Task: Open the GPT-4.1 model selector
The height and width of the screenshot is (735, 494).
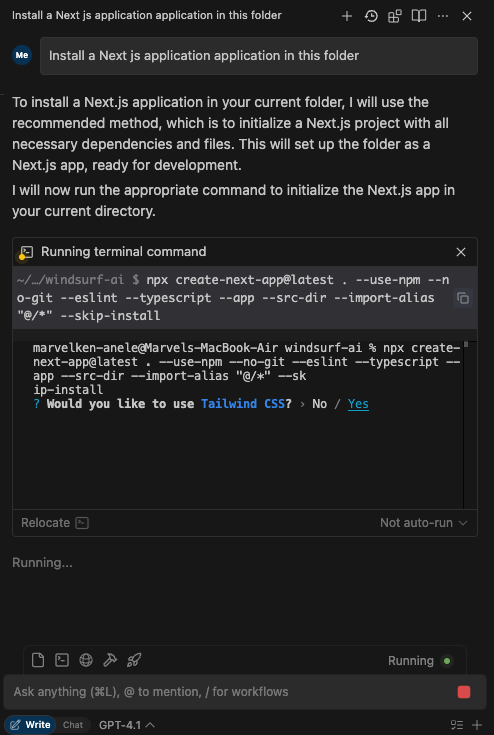Action: [x=127, y=725]
